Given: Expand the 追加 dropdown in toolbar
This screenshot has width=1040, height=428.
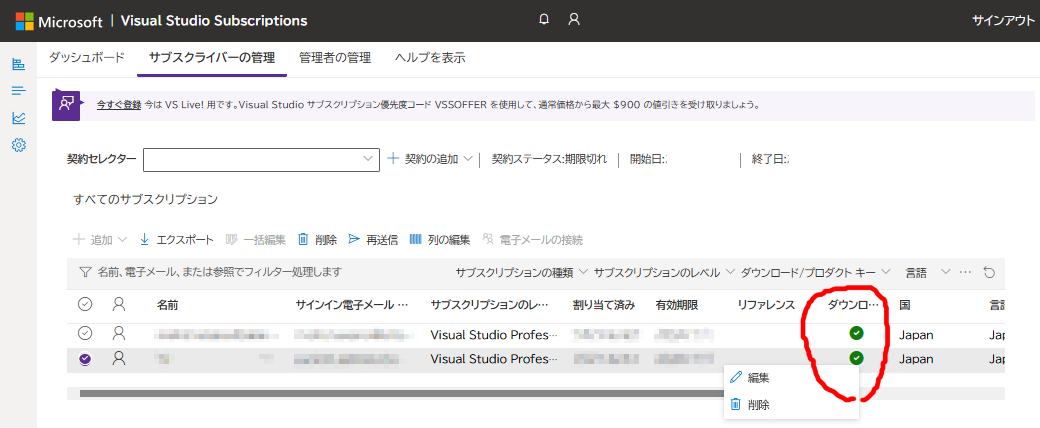Looking at the screenshot, I should 99,240.
